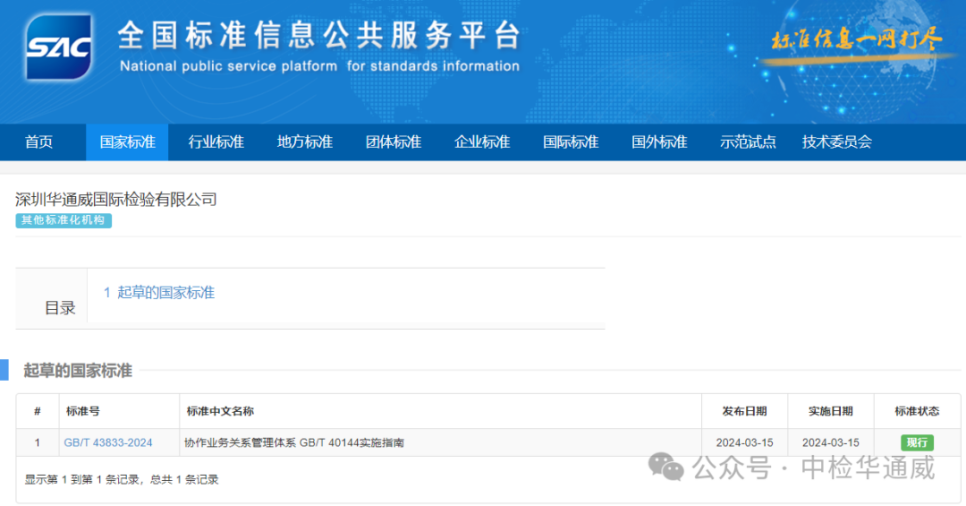Screen dimensions: 966x506
Task: Open the GB/T 43833-2024 standard link
Action: [108, 443]
